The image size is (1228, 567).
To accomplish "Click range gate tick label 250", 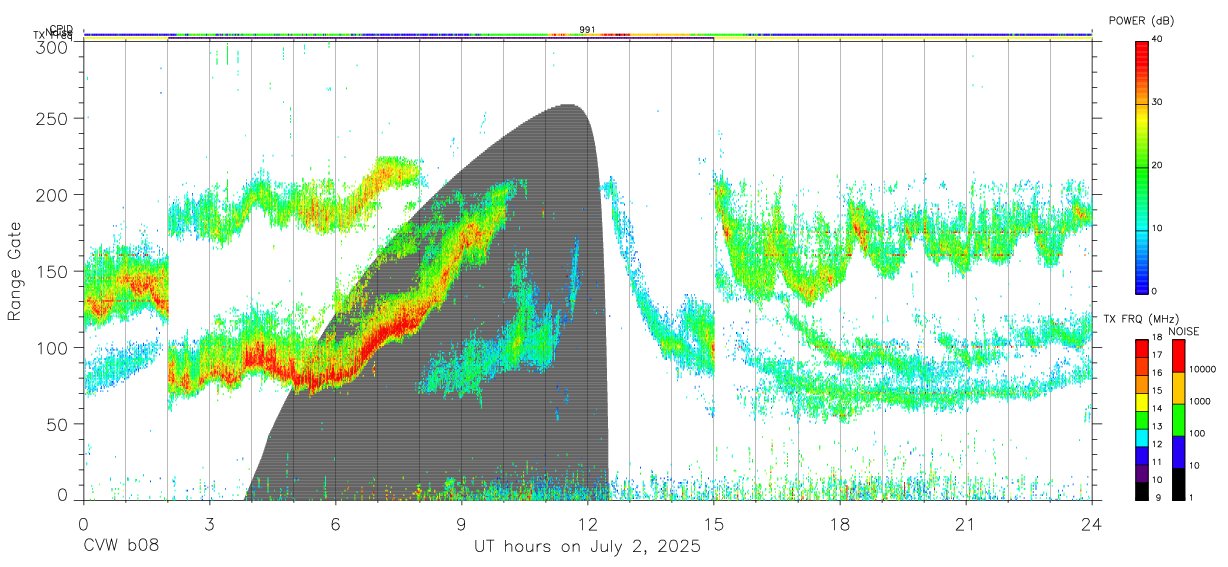I will point(53,118).
